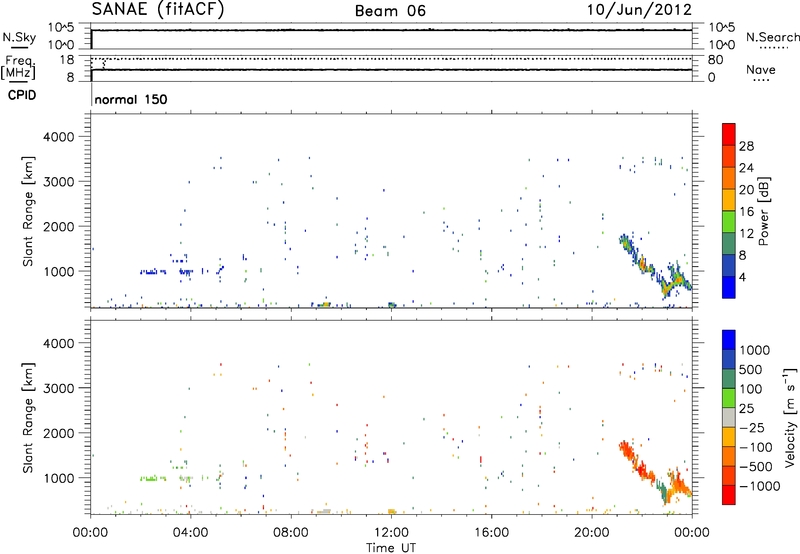
Task: Click the N.Search legend label
Action: click(773, 37)
